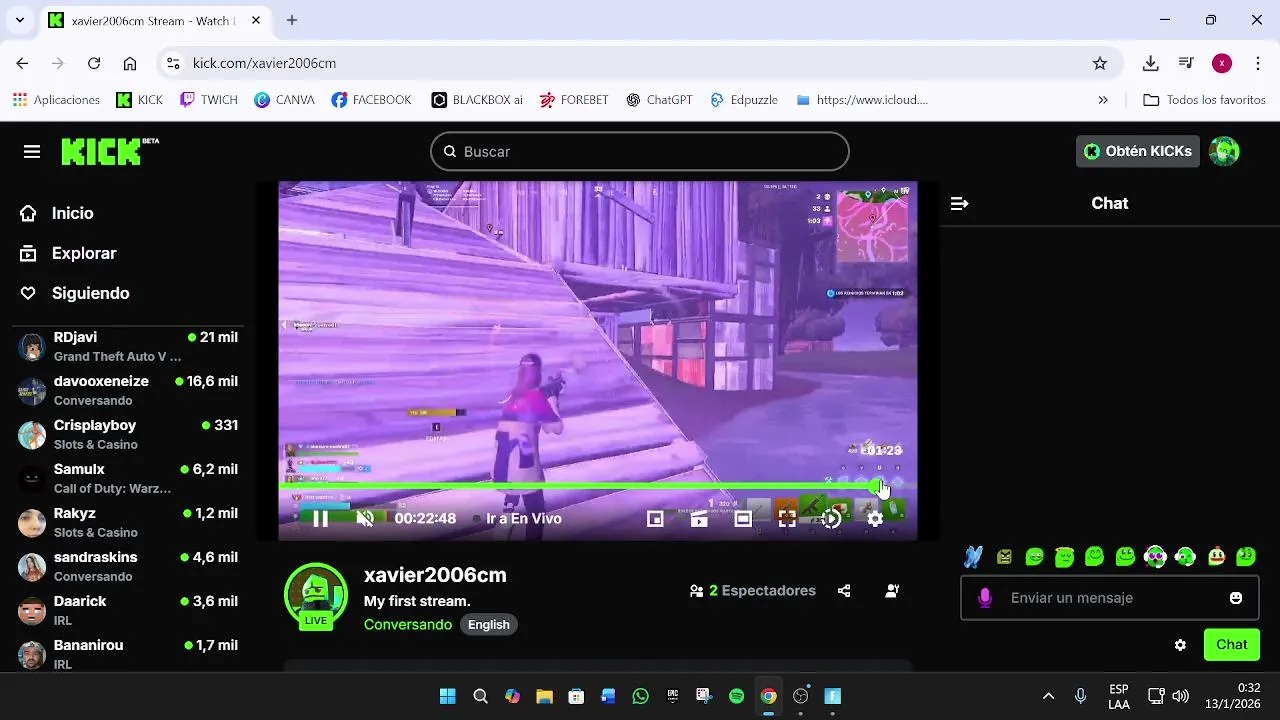Show hidden system tray icons

(x=1048, y=696)
